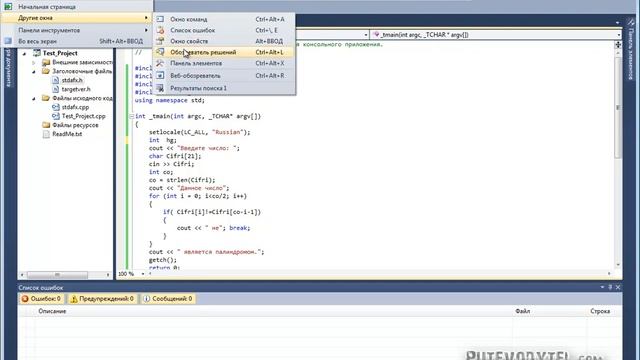640x360 pixels.
Task: Open the scope dropdown left of _tmain
Action: (x=366, y=35)
